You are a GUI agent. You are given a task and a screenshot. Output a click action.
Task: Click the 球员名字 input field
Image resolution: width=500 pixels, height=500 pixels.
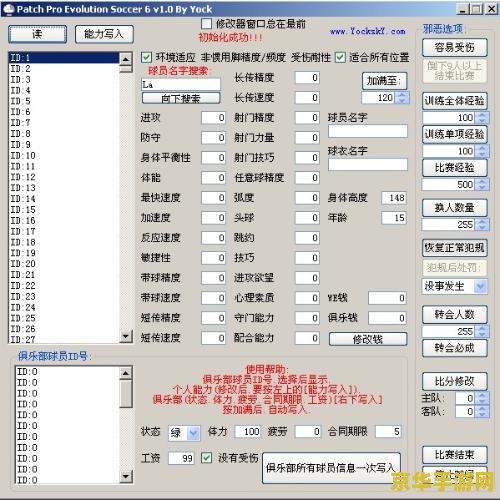pyautogui.click(x=368, y=131)
